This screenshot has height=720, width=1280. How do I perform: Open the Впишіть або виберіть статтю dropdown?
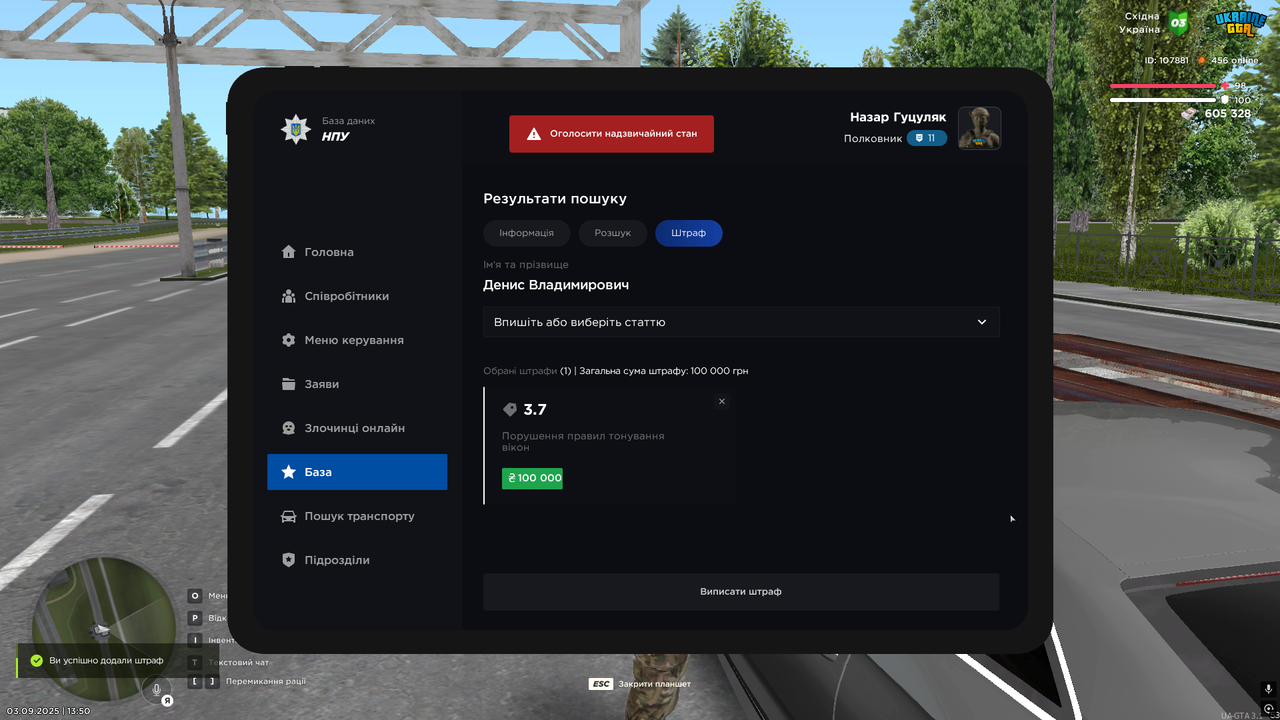741,322
